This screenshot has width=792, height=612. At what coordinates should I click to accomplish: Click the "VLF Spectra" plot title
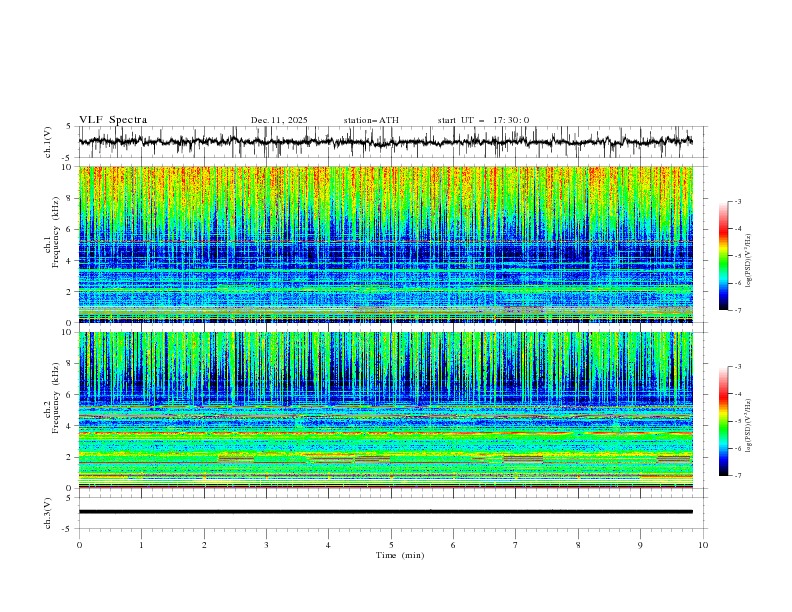coord(113,120)
